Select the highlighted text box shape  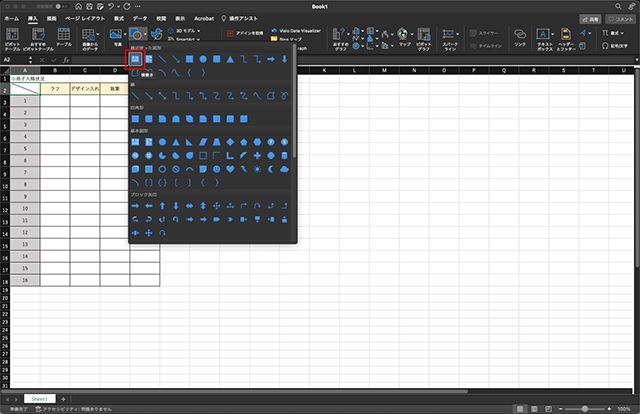pos(135,59)
